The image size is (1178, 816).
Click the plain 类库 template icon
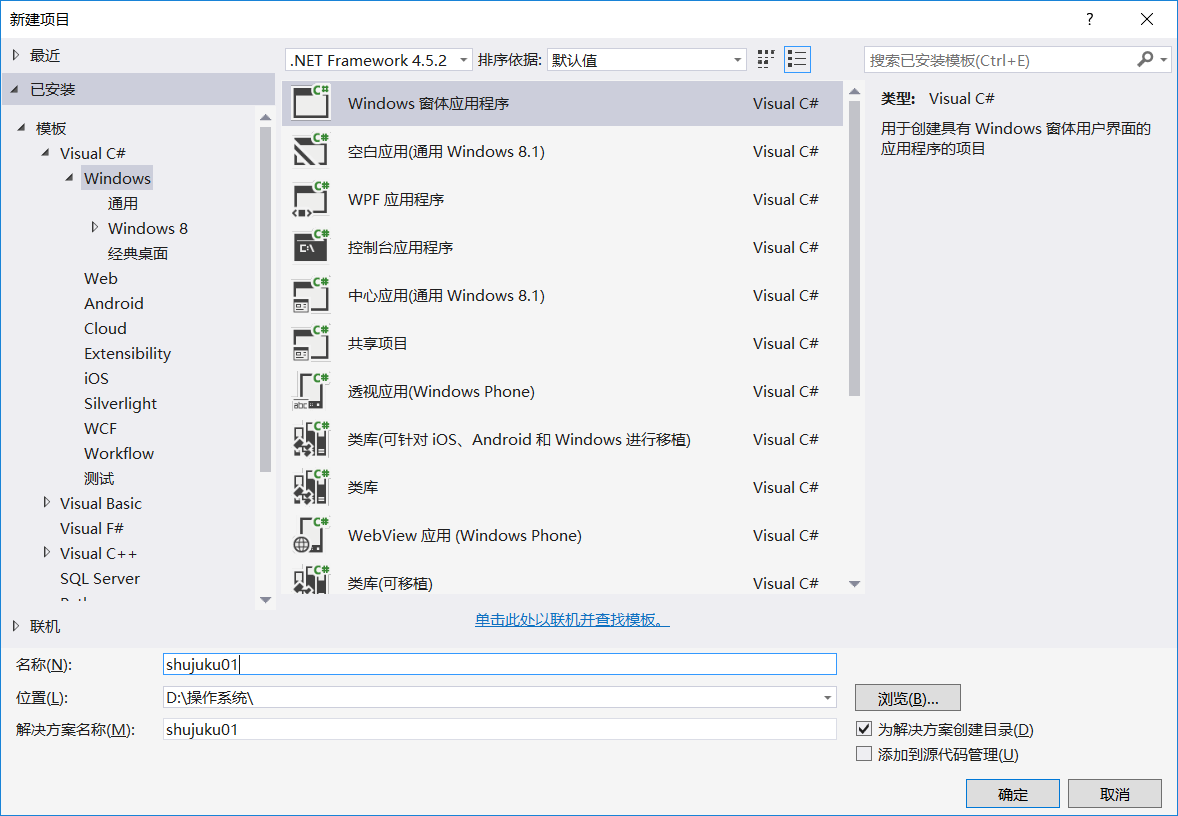[311, 487]
